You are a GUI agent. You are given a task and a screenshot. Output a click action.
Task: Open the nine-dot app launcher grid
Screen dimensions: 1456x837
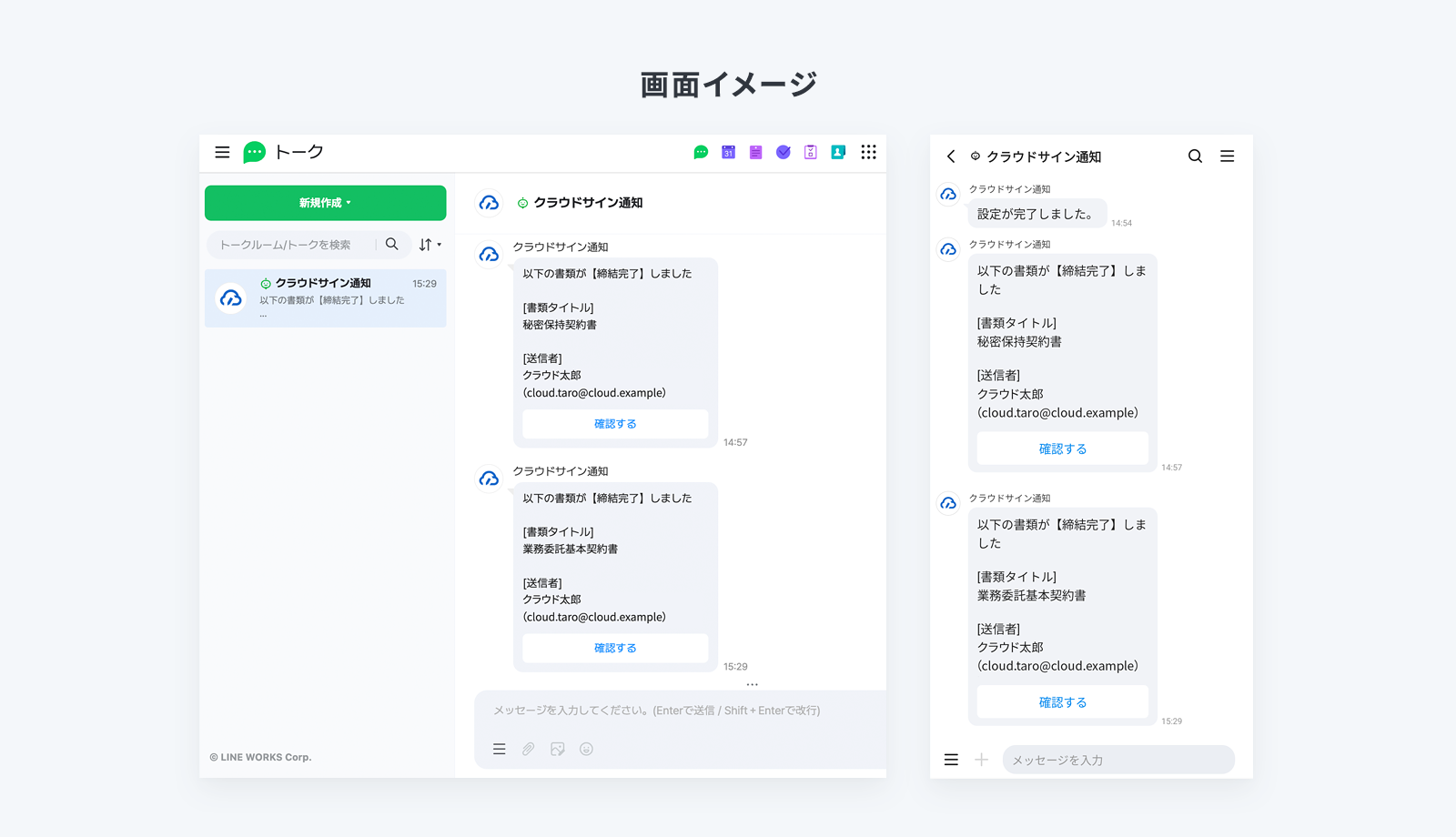point(868,152)
